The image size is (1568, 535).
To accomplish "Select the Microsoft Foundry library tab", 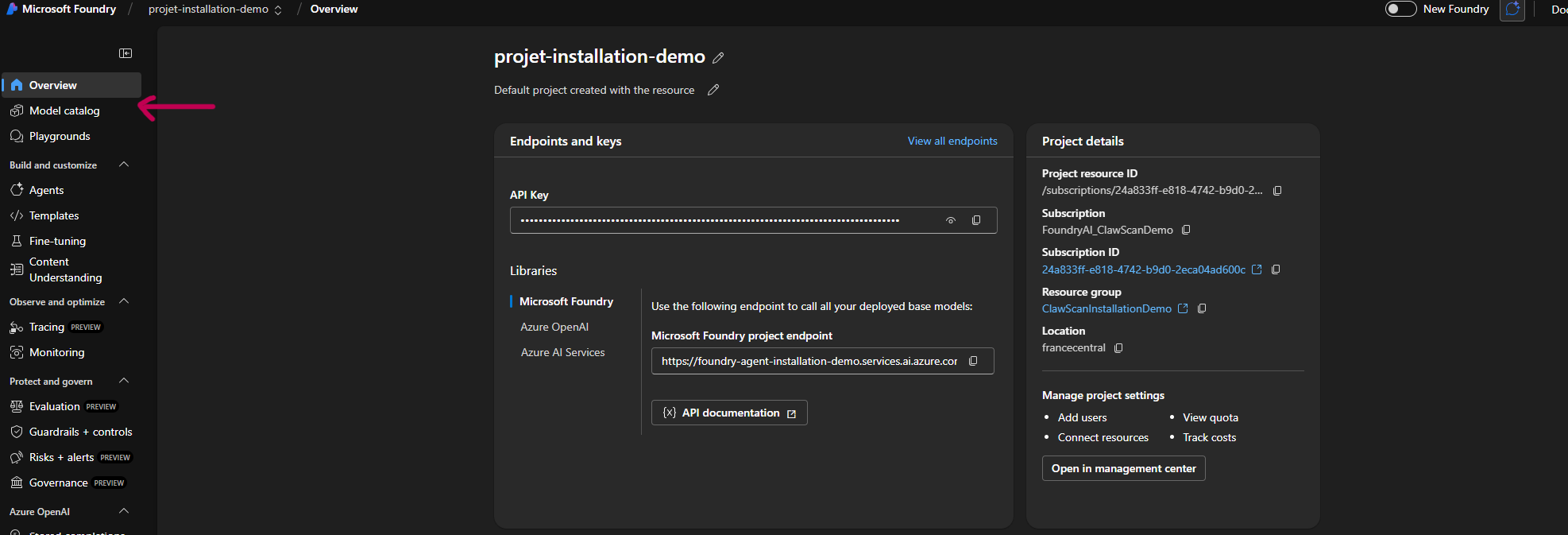I will point(566,301).
